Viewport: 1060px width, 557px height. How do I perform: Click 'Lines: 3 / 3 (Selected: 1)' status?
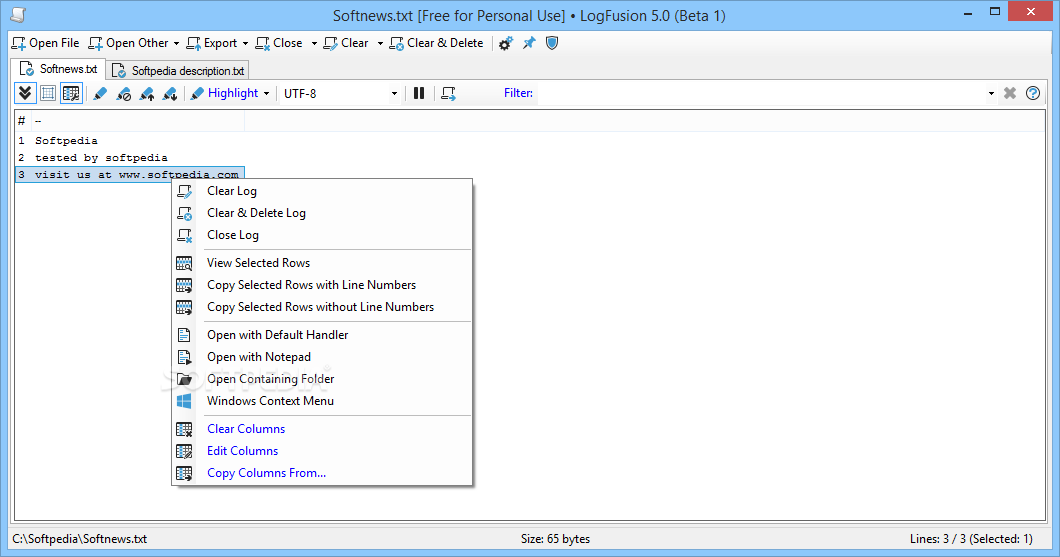(971, 539)
